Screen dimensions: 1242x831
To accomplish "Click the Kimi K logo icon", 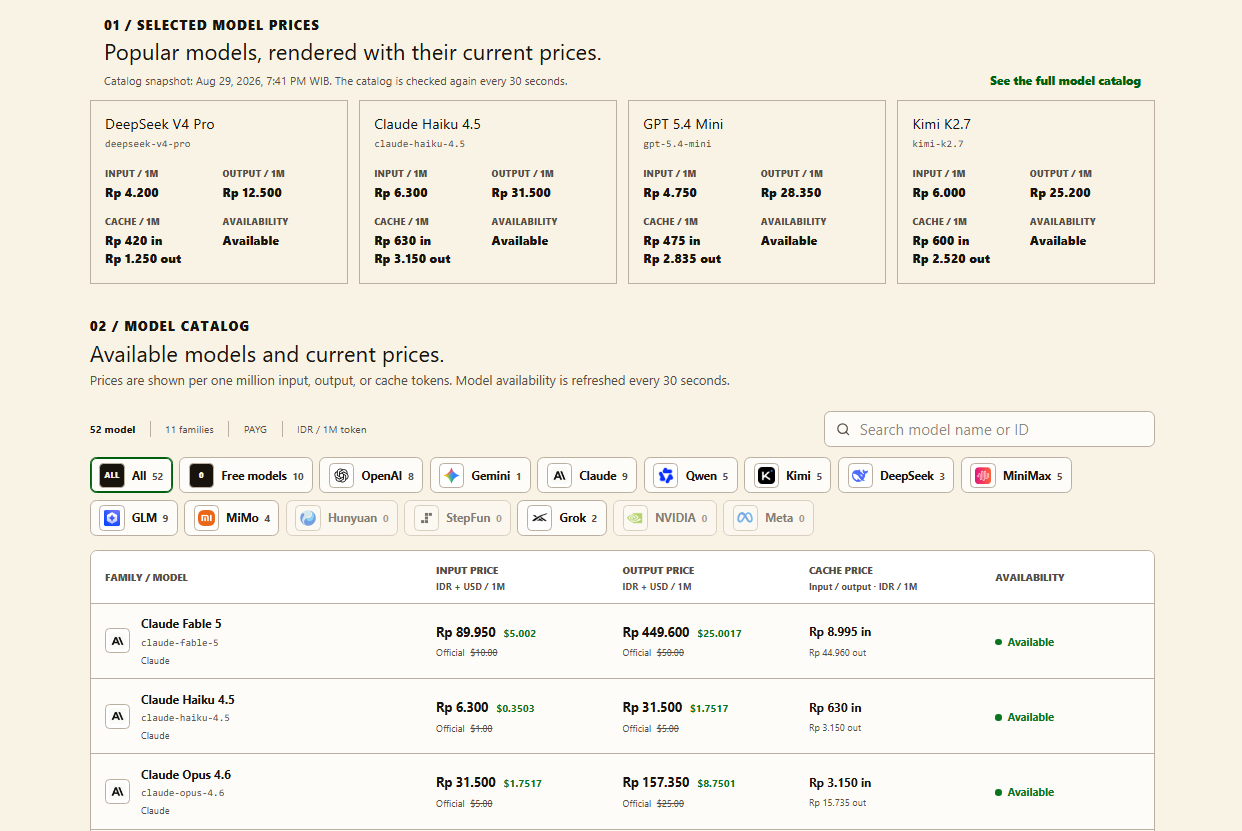I will pos(767,476).
